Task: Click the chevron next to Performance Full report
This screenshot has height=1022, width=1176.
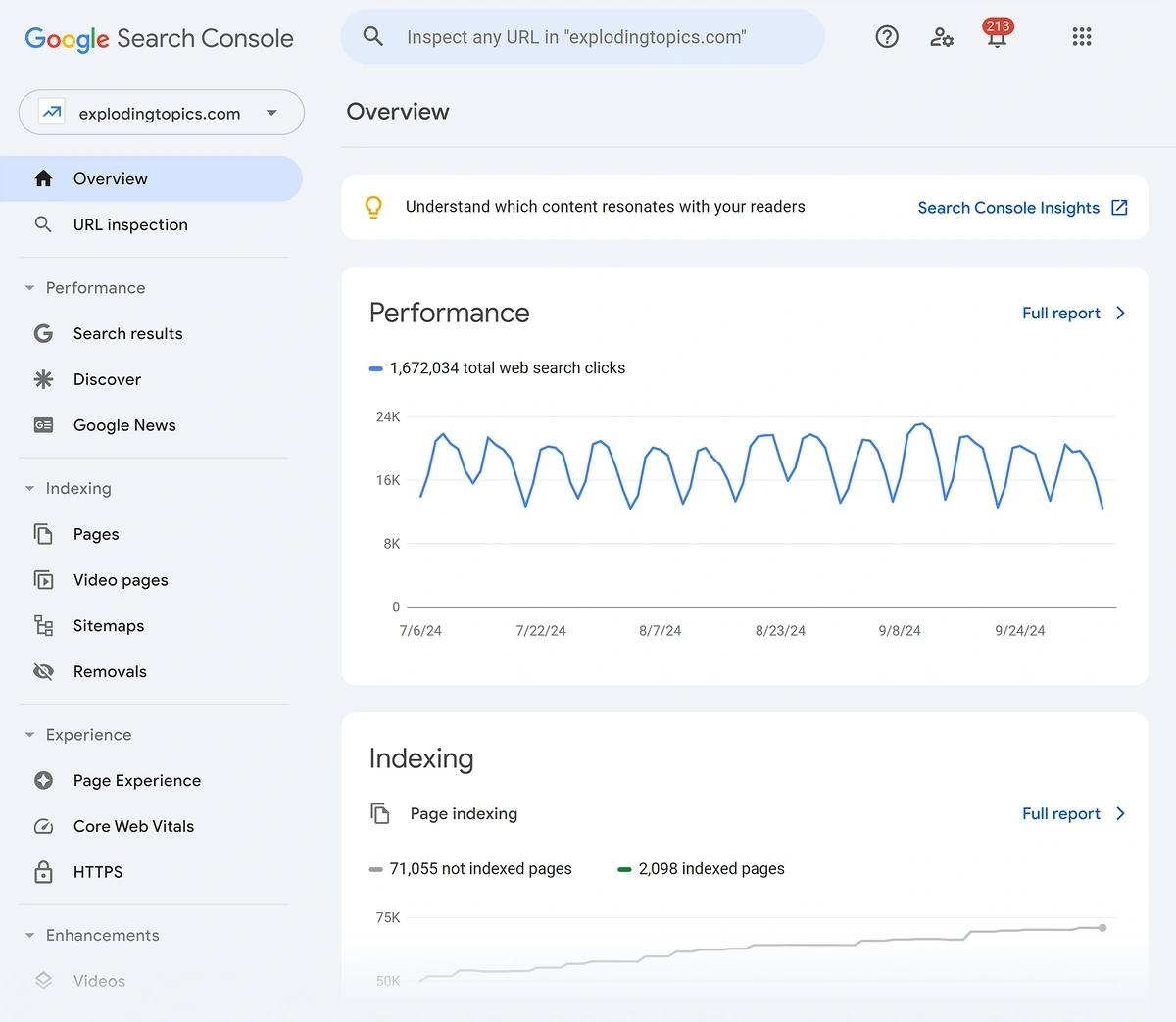Action: tap(1121, 313)
